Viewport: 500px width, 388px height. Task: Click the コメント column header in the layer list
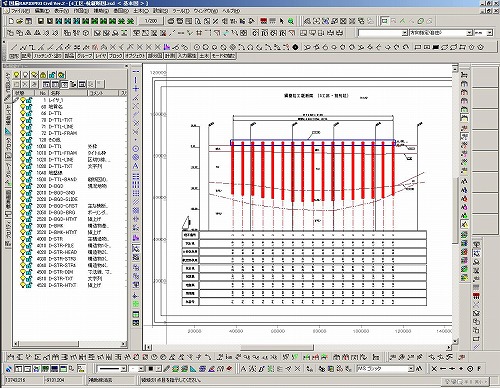(104, 93)
